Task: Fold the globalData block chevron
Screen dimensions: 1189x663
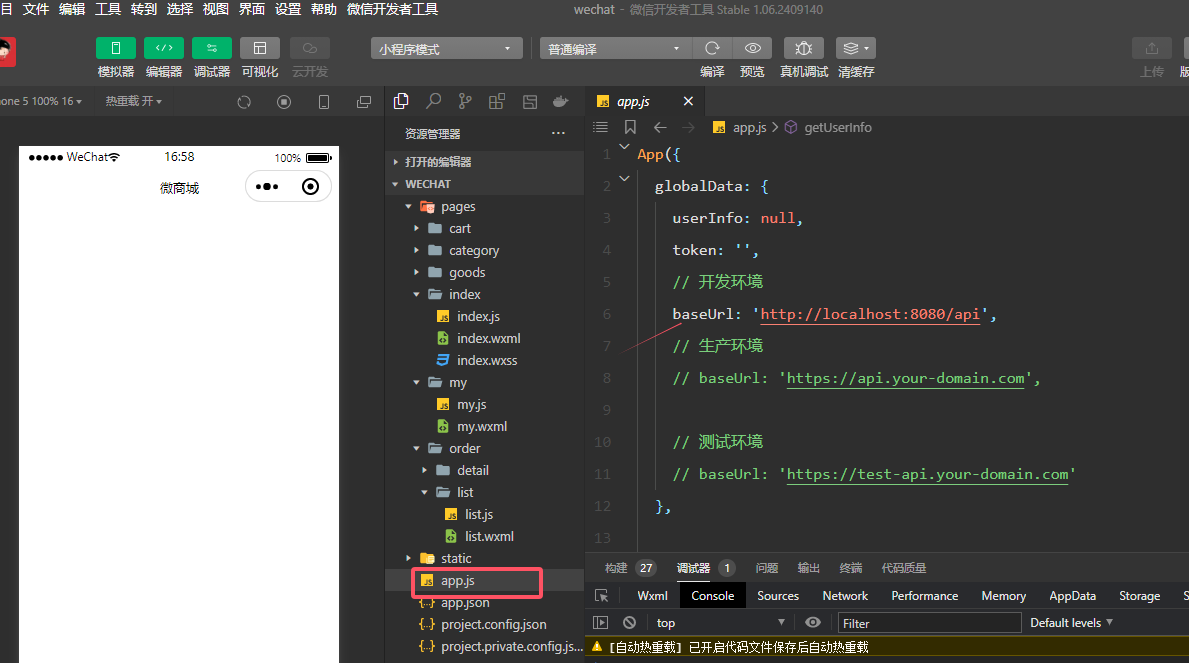Action: (x=624, y=179)
